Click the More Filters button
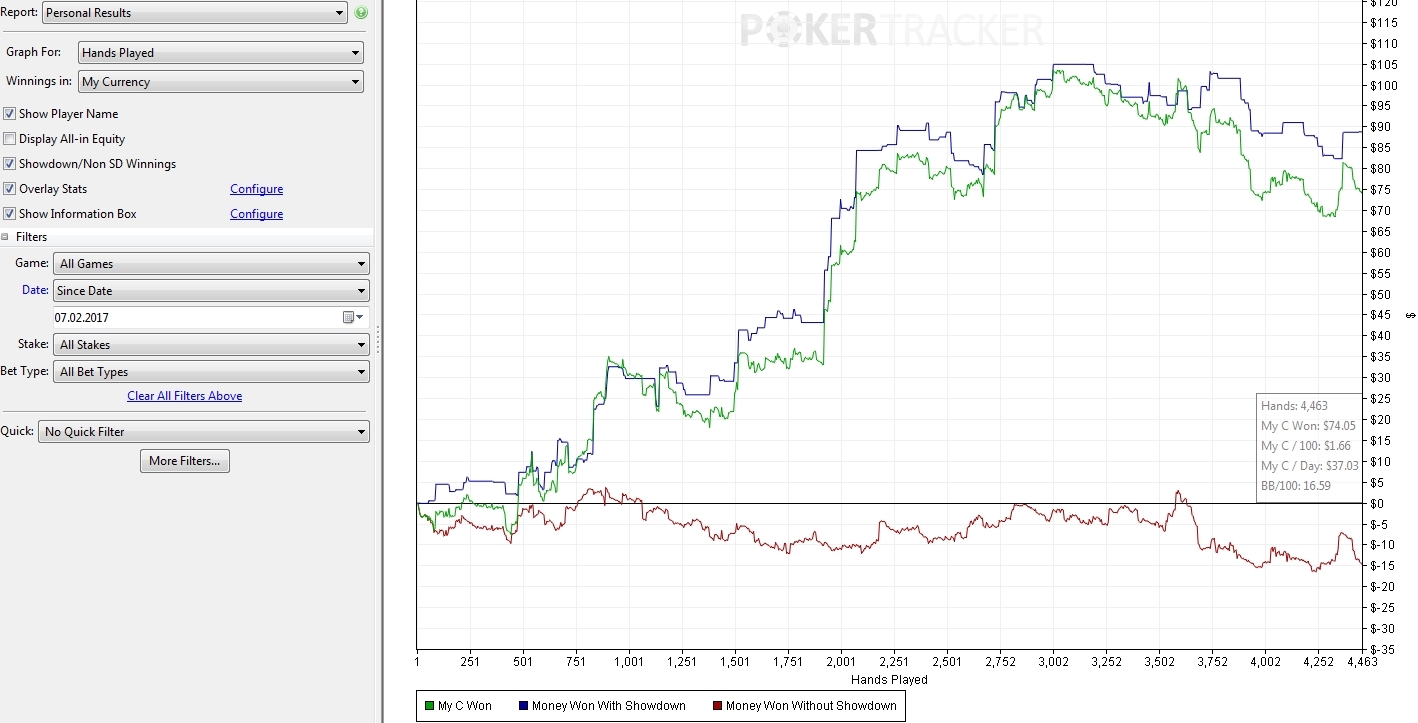This screenshot has height=723, width=1418. 185,461
